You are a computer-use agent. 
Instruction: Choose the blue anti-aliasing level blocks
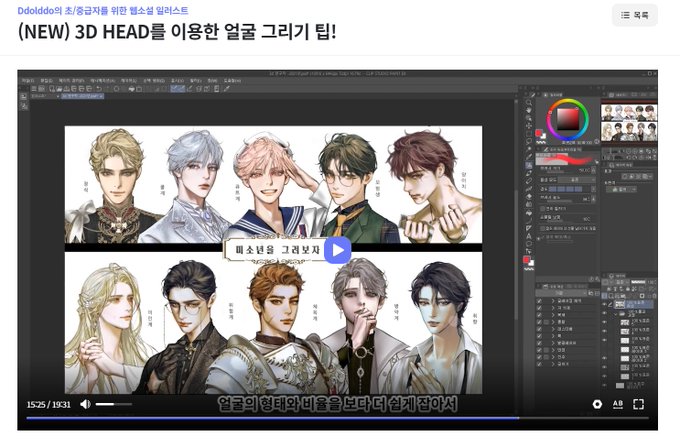coord(566,189)
